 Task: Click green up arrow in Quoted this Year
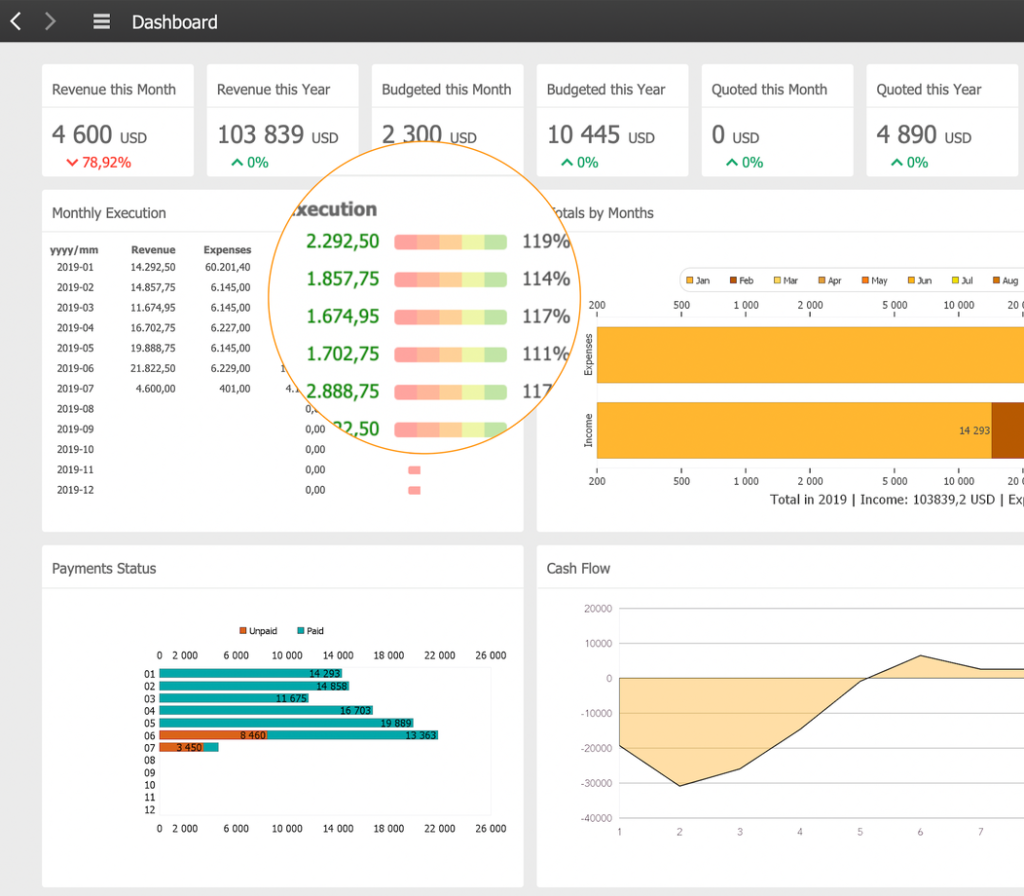point(896,162)
